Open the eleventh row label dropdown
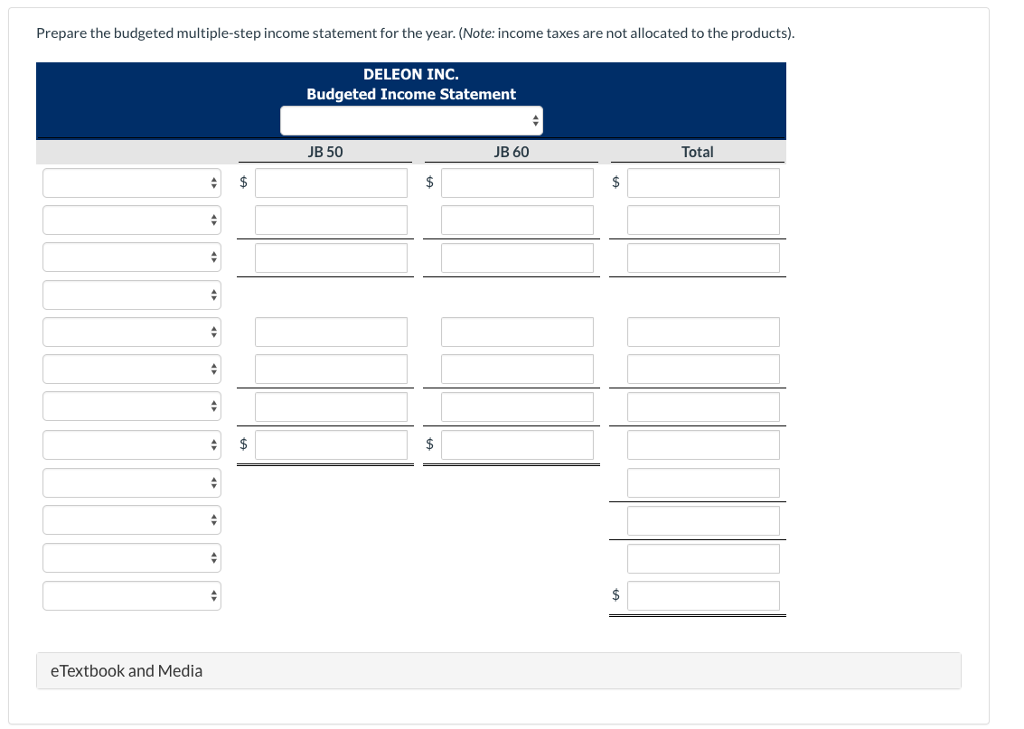Image resolution: width=1024 pixels, height=729 pixels. (131, 557)
